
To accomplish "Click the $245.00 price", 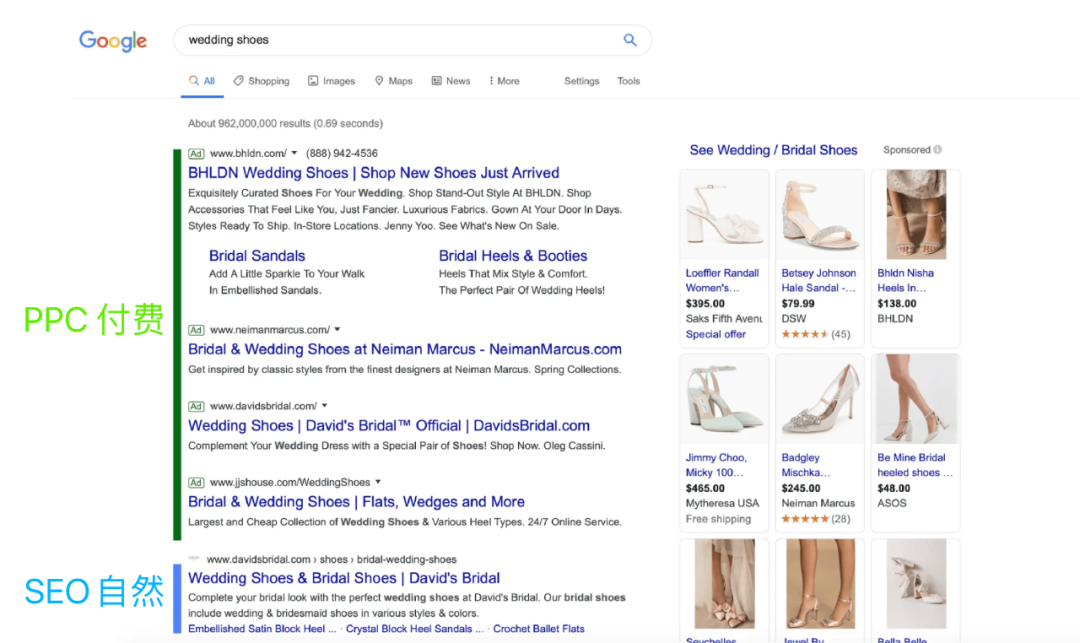I will click(801, 488).
